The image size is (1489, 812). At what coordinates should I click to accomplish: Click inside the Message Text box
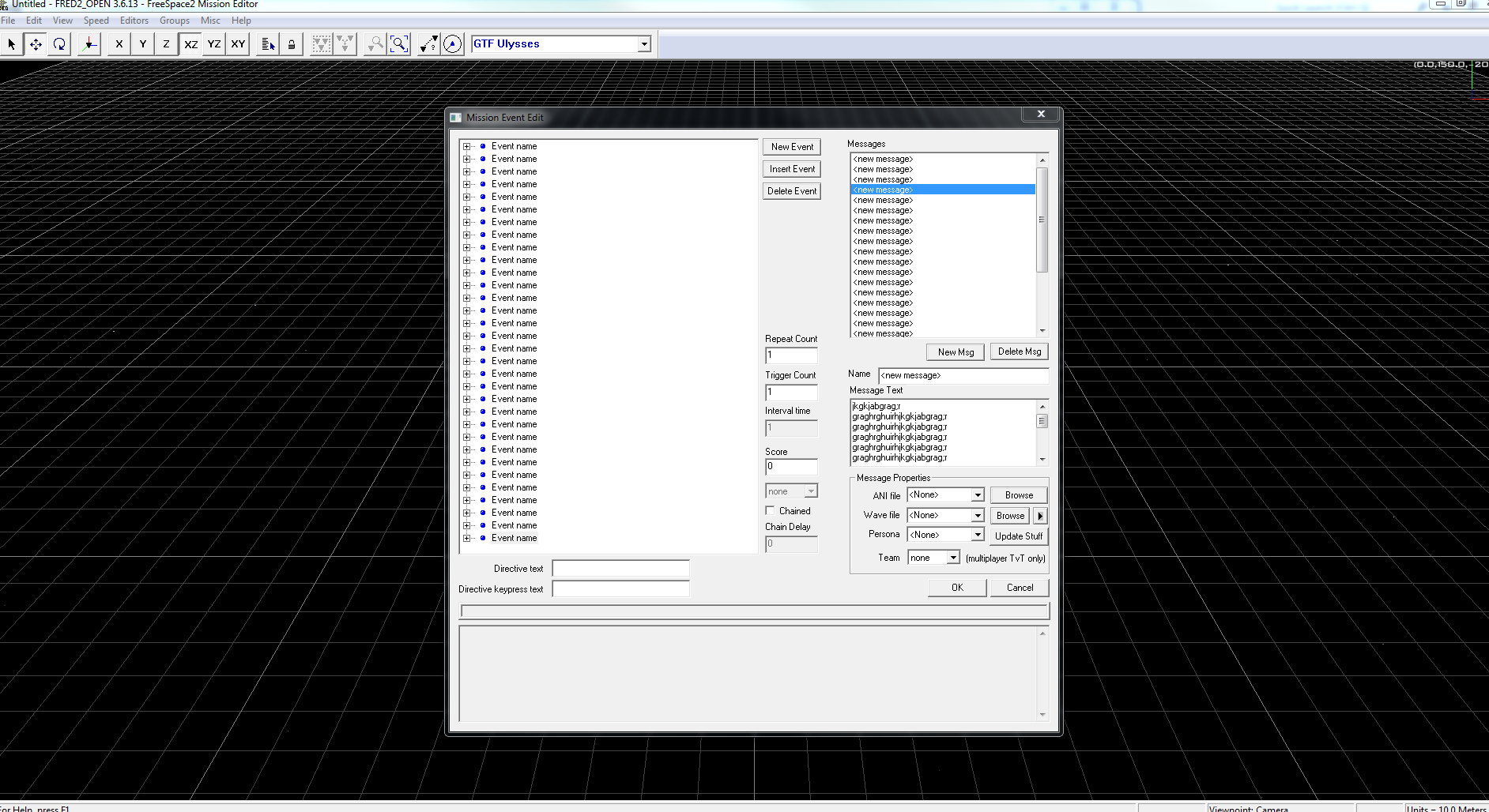tap(943, 432)
